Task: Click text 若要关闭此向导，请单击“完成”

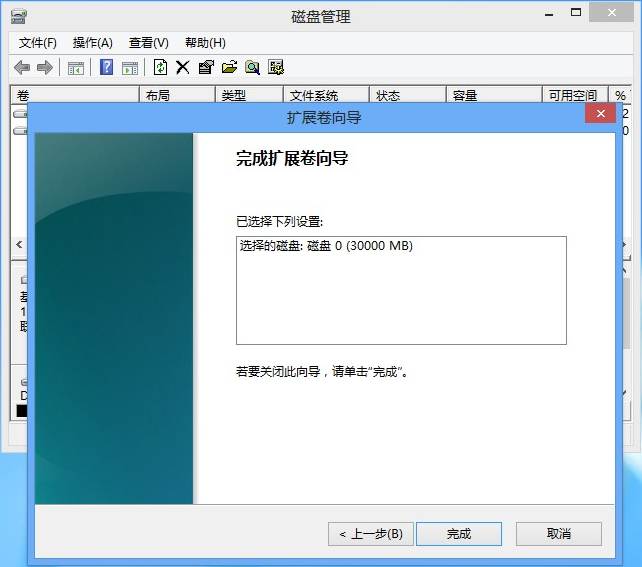Action: point(322,372)
